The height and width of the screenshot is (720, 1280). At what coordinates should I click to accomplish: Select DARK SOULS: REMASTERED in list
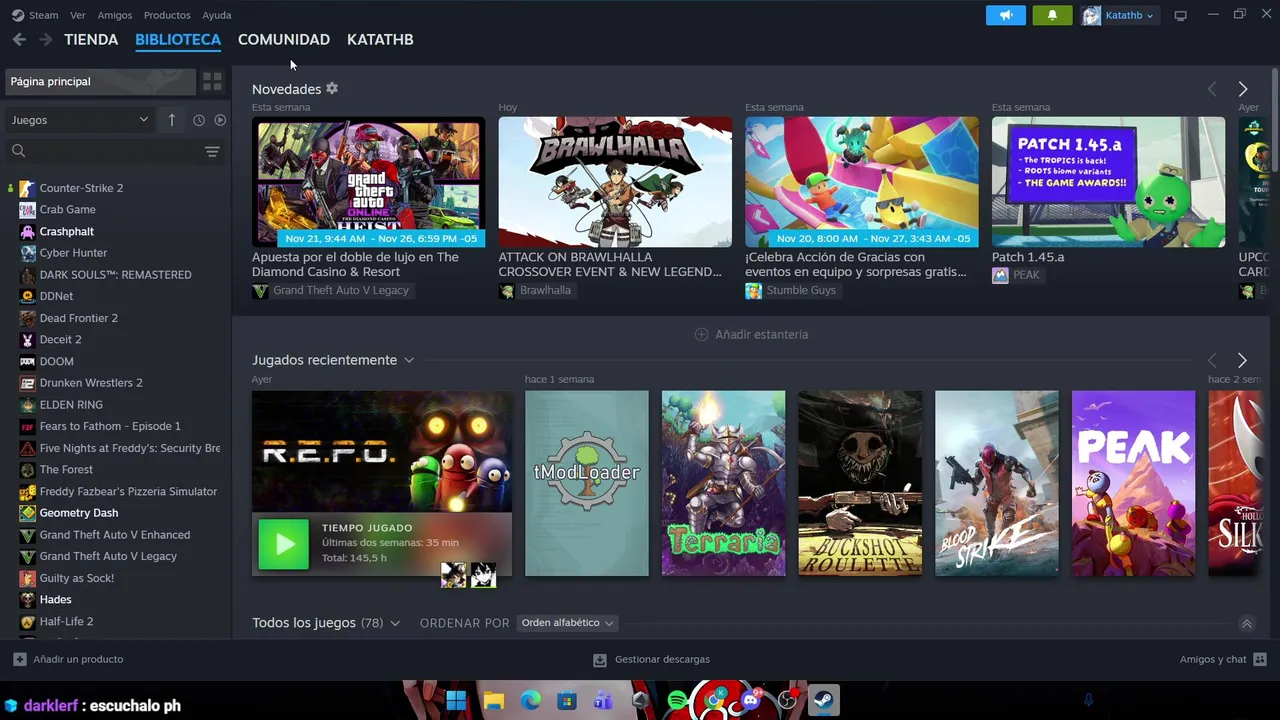(116, 275)
